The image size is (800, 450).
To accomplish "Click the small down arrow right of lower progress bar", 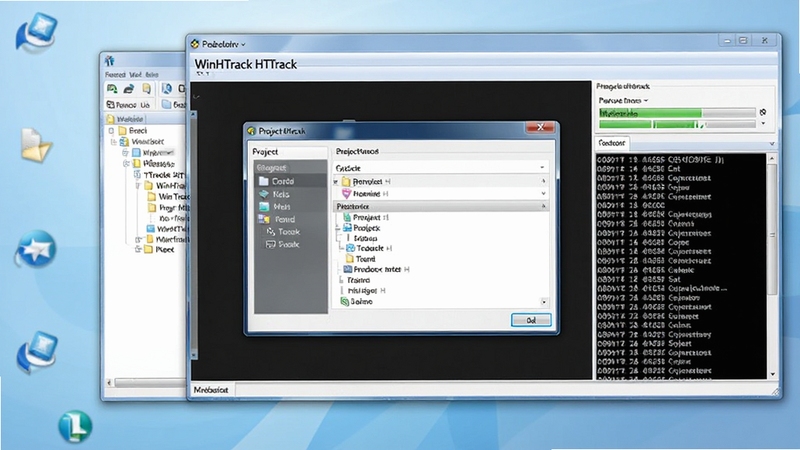I will click(763, 123).
